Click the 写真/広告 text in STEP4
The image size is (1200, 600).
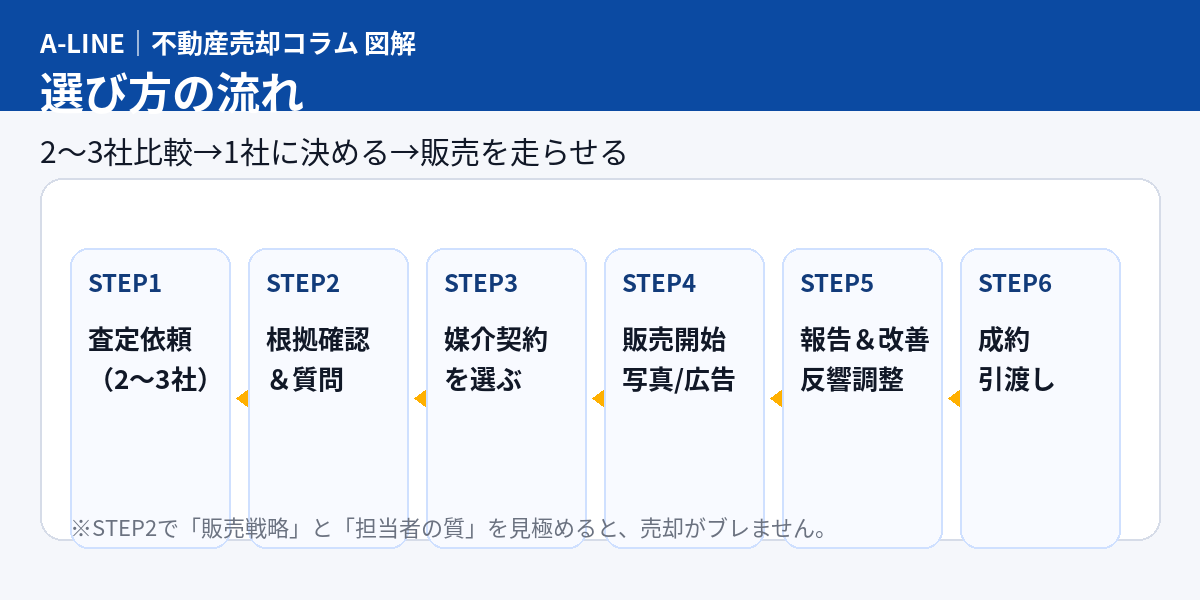[678, 380]
